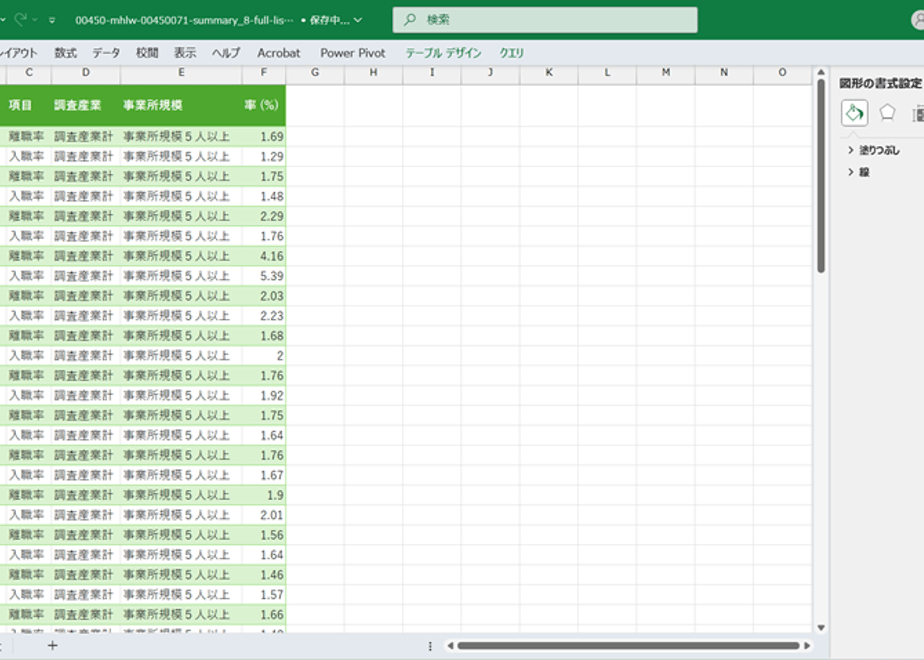
Task: Select the cell with value 1.66
Action: [263, 615]
